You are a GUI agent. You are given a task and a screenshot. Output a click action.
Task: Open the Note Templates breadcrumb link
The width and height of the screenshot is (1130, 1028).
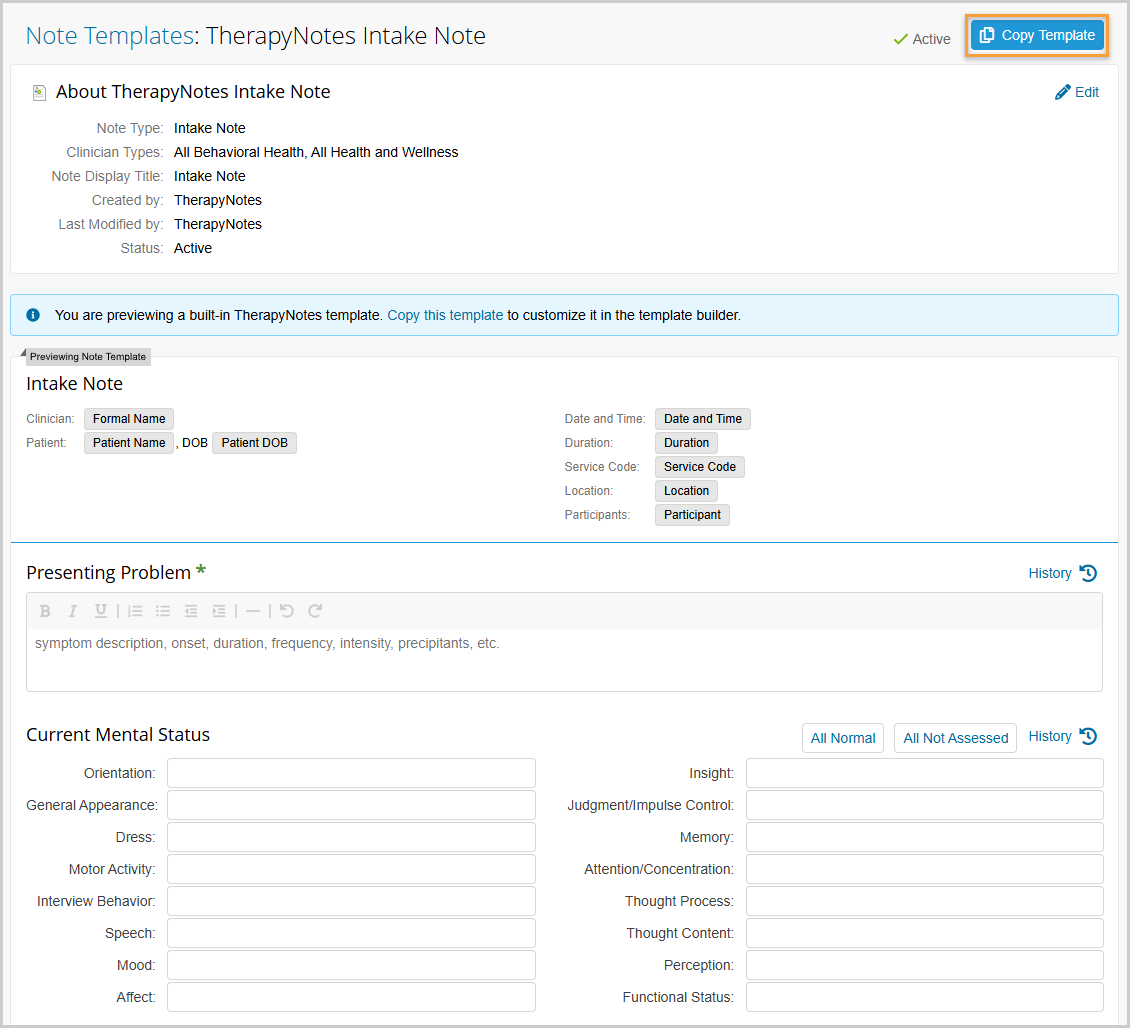[x=110, y=35]
